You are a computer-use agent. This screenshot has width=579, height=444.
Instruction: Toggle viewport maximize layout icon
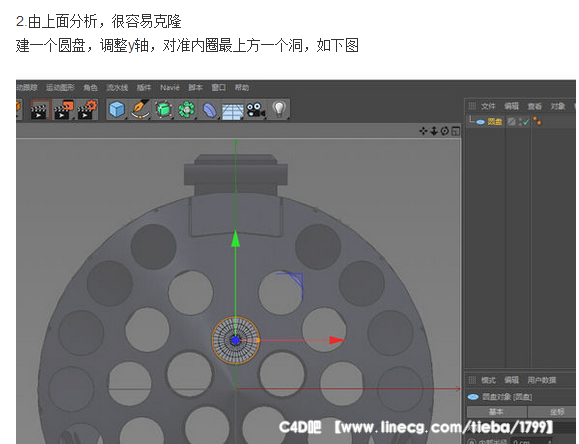point(456,131)
